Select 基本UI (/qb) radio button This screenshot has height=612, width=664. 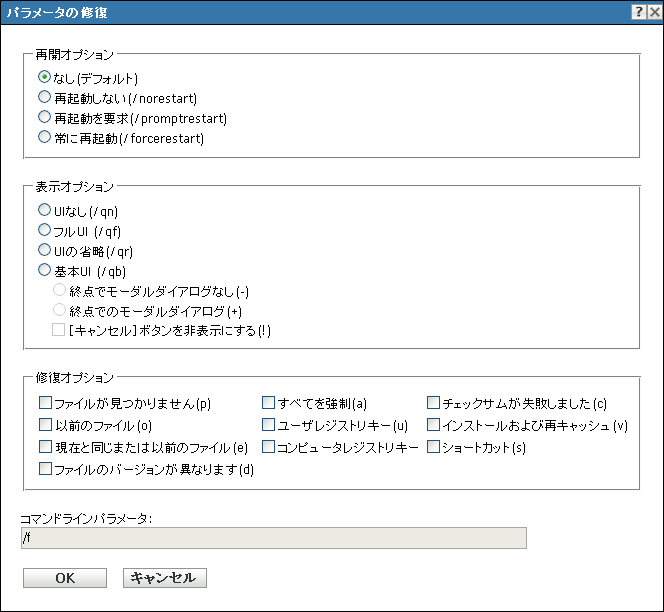pos(44,270)
